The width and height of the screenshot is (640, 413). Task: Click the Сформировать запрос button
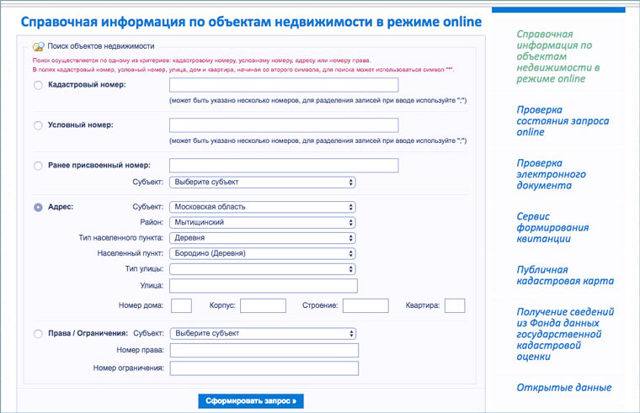point(251,401)
